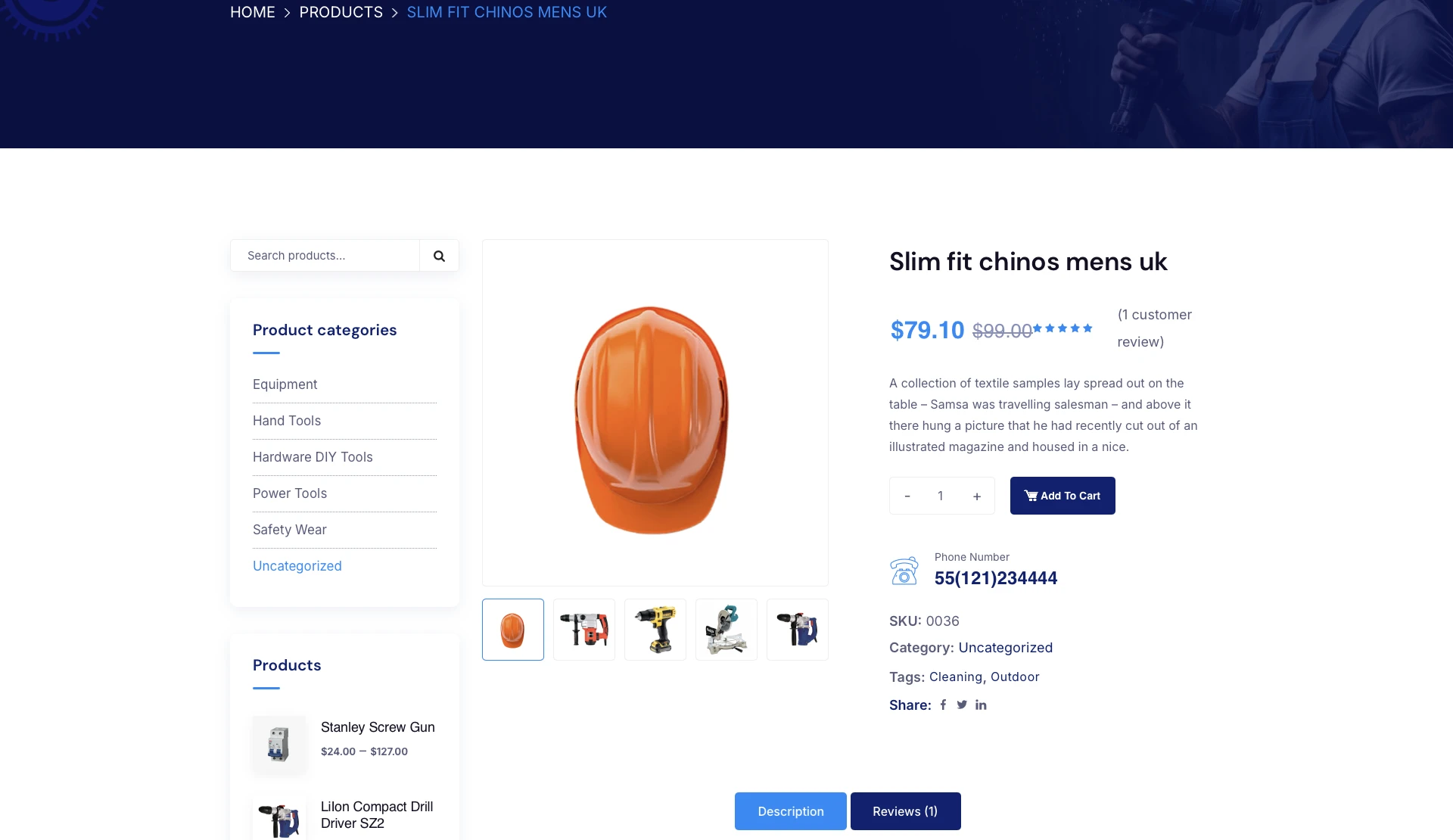The width and height of the screenshot is (1453, 840).
Task: Click the five-star rating icons
Action: (x=1063, y=328)
